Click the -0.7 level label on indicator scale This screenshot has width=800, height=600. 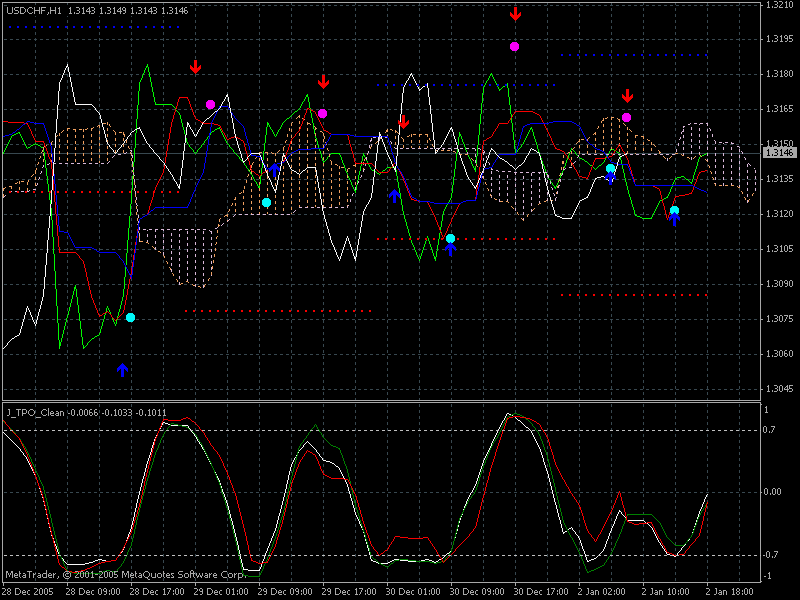770,555
